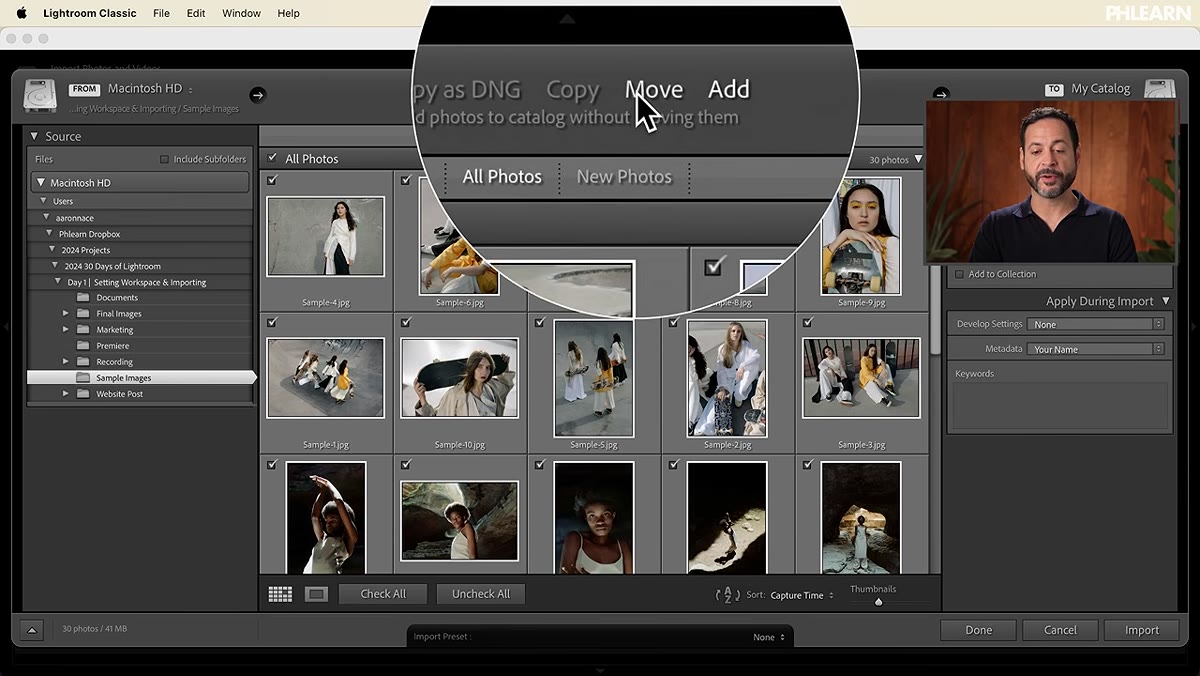Screen dimensions: 1200x676
Task: Switch to Loupe view
Action: point(316,594)
